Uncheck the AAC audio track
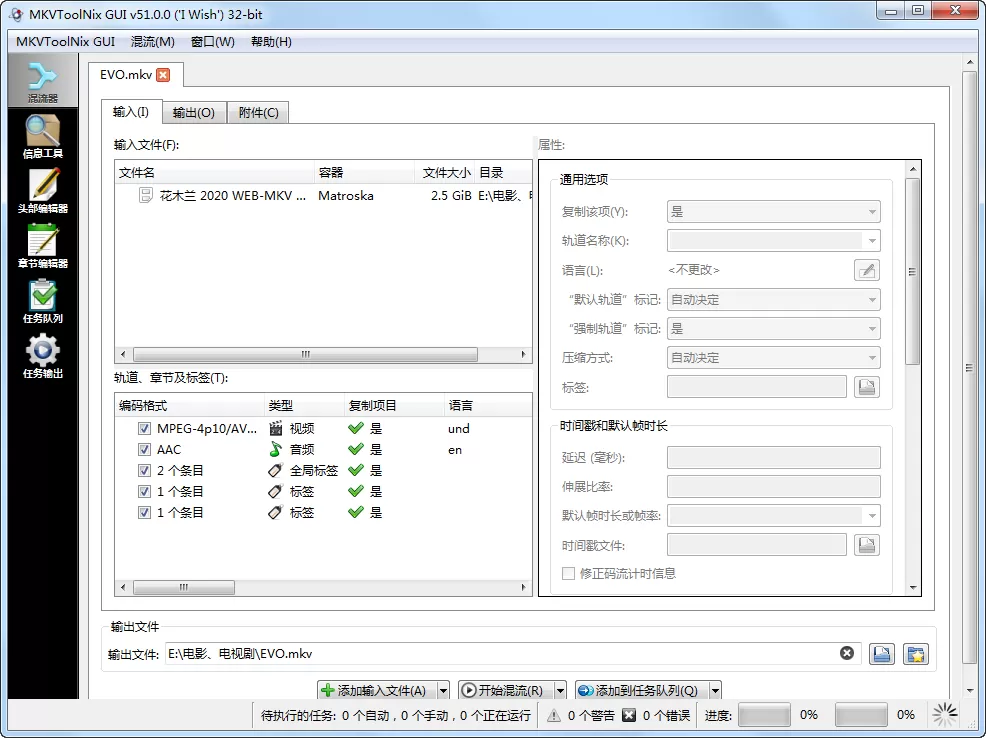 click(145, 448)
